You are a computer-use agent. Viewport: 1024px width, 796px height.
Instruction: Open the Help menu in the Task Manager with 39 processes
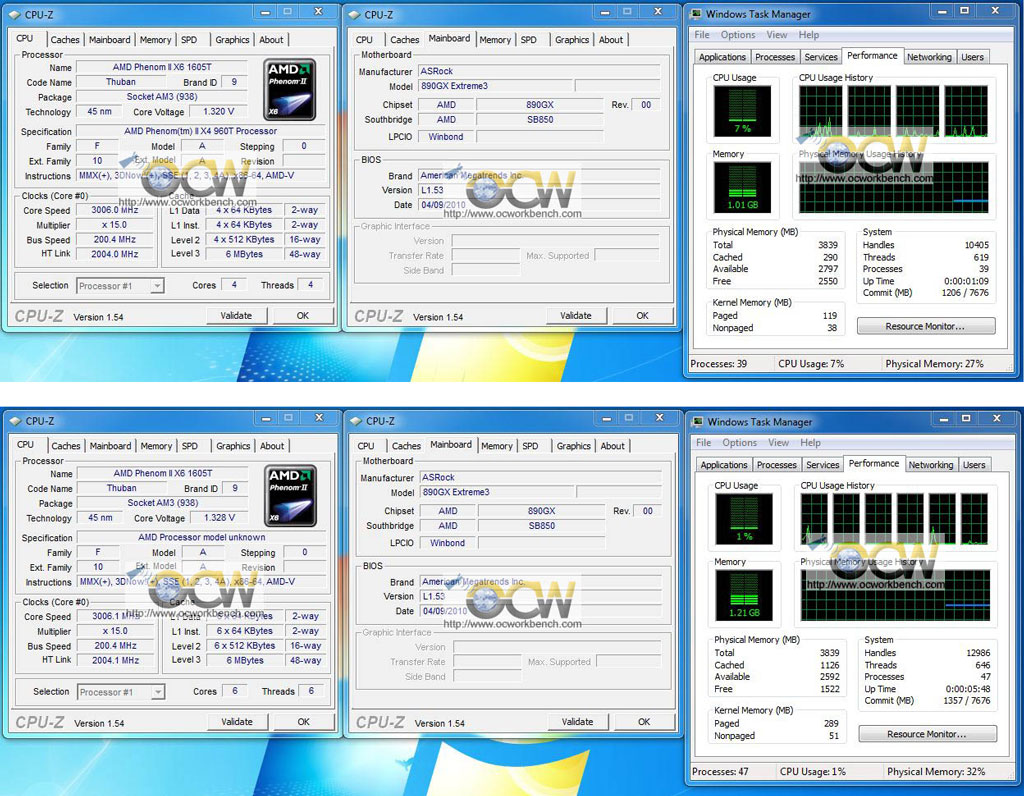[x=808, y=35]
